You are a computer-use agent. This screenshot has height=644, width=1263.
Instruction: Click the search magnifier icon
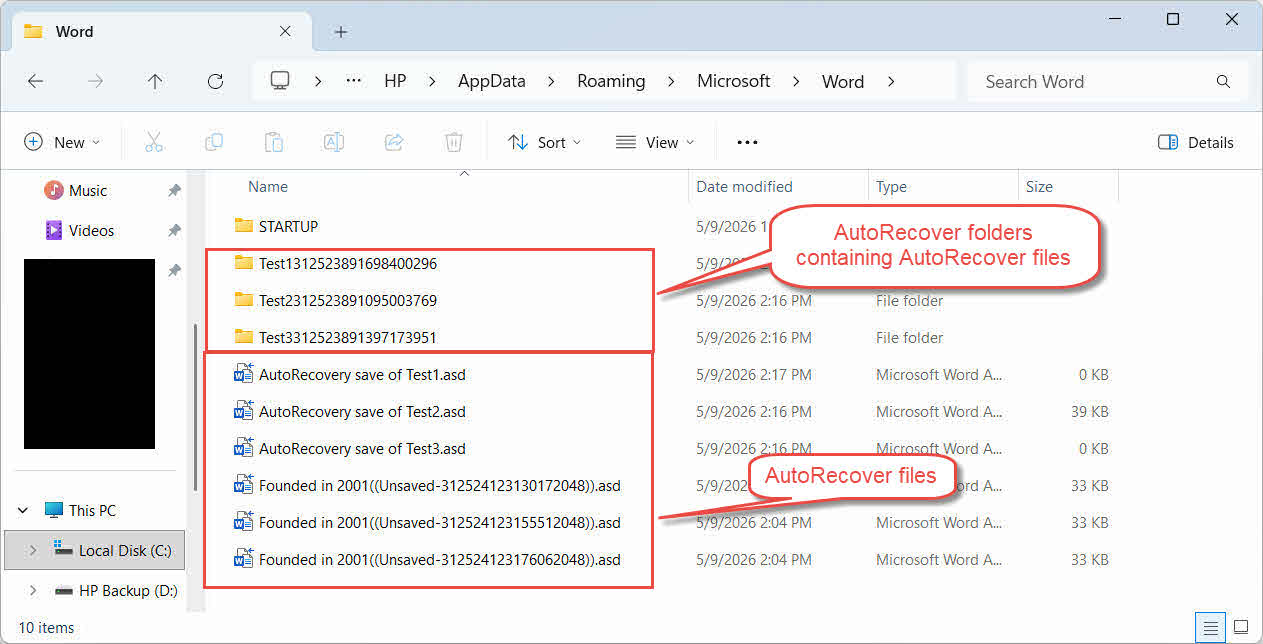[1222, 82]
